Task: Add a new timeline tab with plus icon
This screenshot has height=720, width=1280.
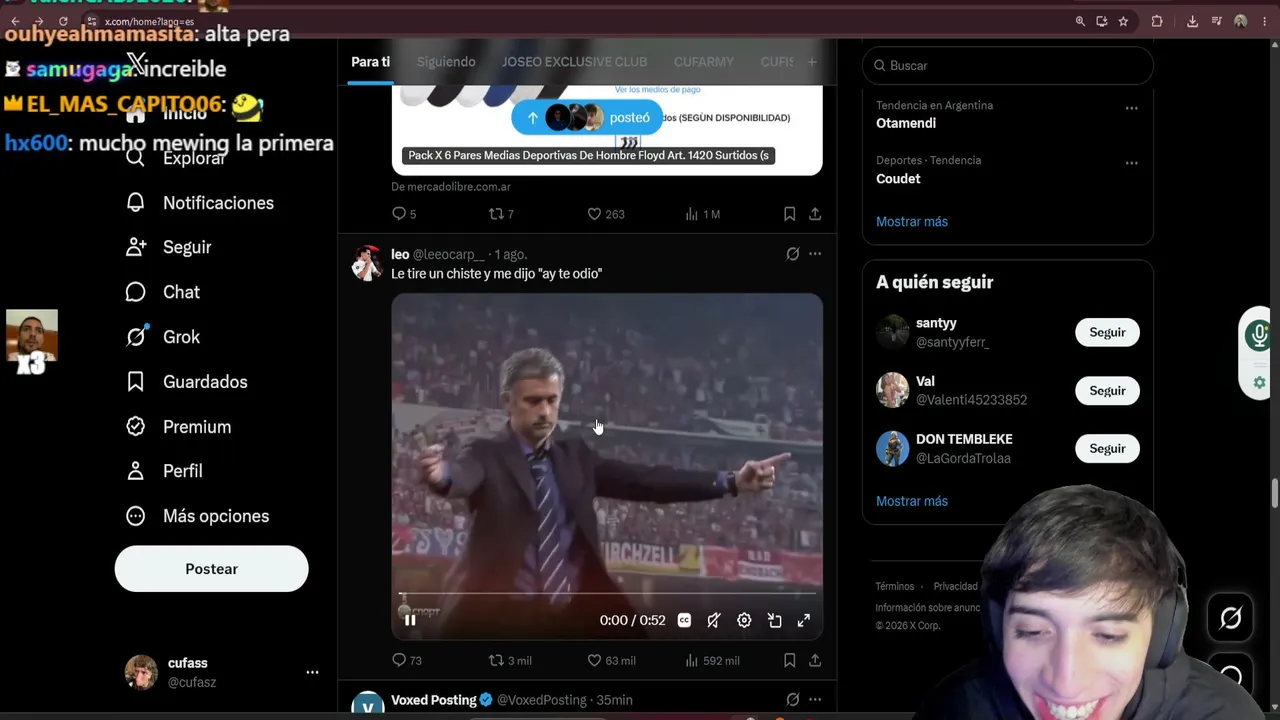Action: pos(812,62)
